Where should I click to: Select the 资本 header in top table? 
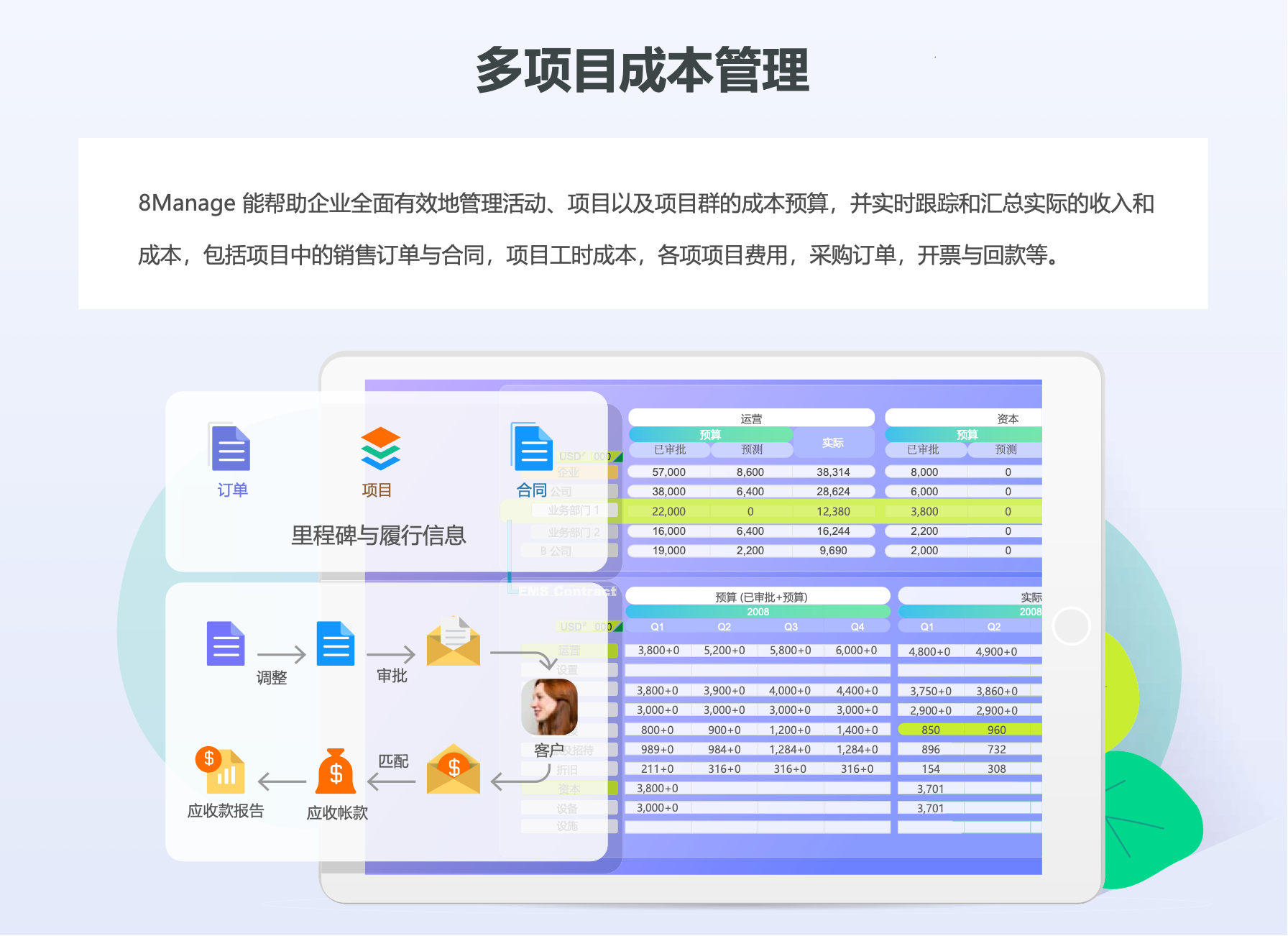[x=1007, y=418]
